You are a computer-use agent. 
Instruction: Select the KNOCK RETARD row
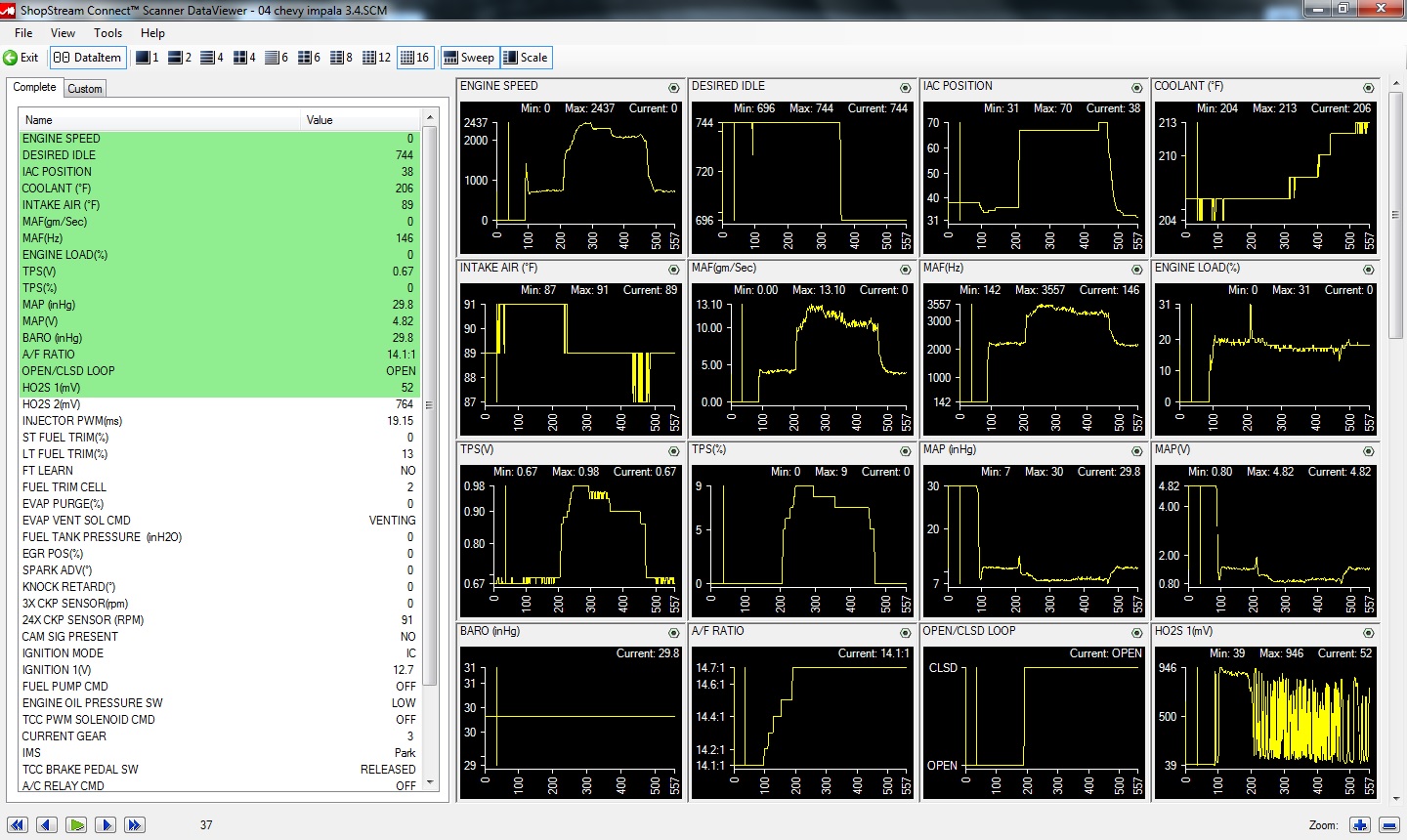click(219, 587)
